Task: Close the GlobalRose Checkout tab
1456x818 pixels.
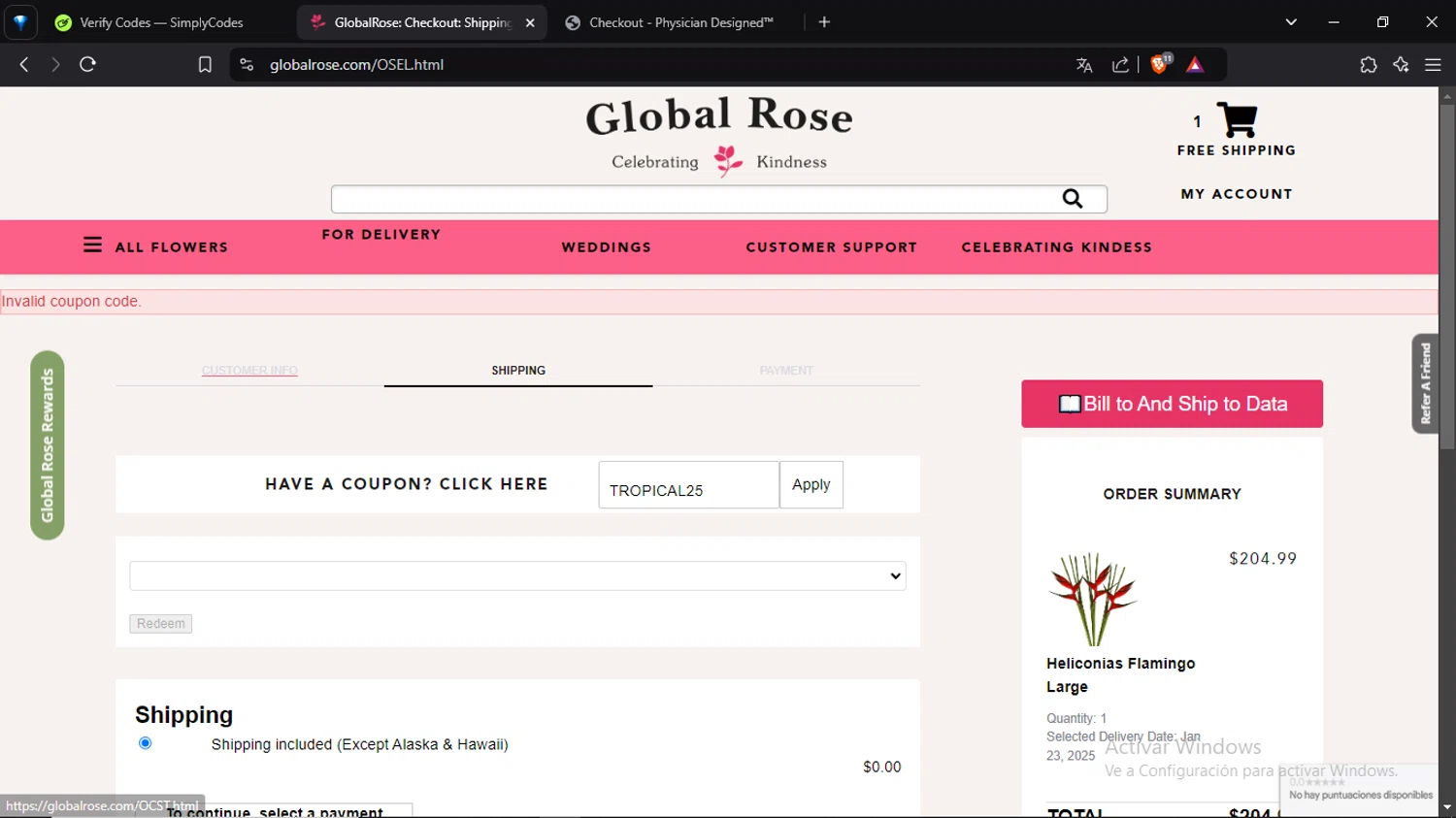Action: [530, 22]
